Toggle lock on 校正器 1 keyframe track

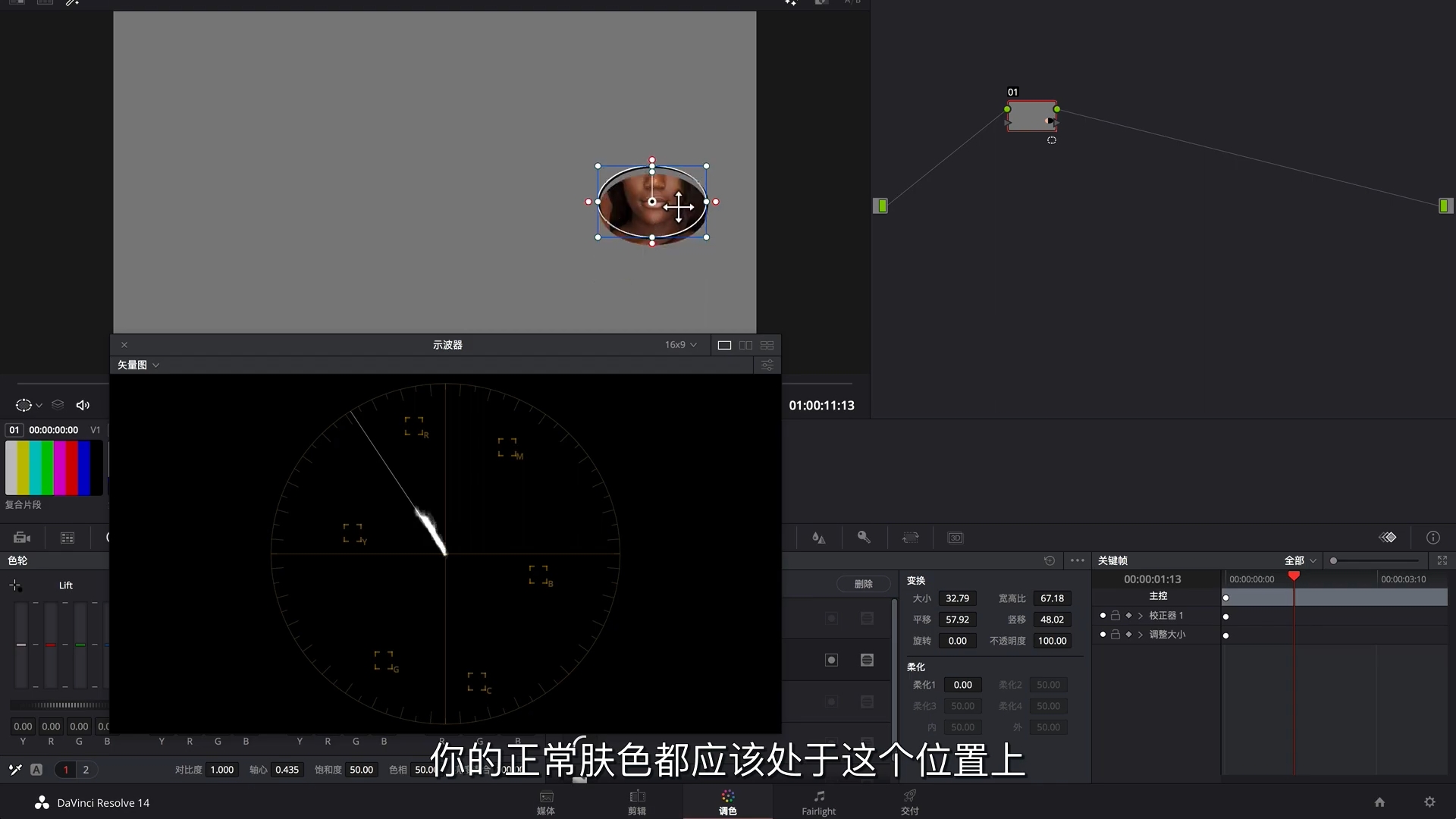coord(1116,616)
